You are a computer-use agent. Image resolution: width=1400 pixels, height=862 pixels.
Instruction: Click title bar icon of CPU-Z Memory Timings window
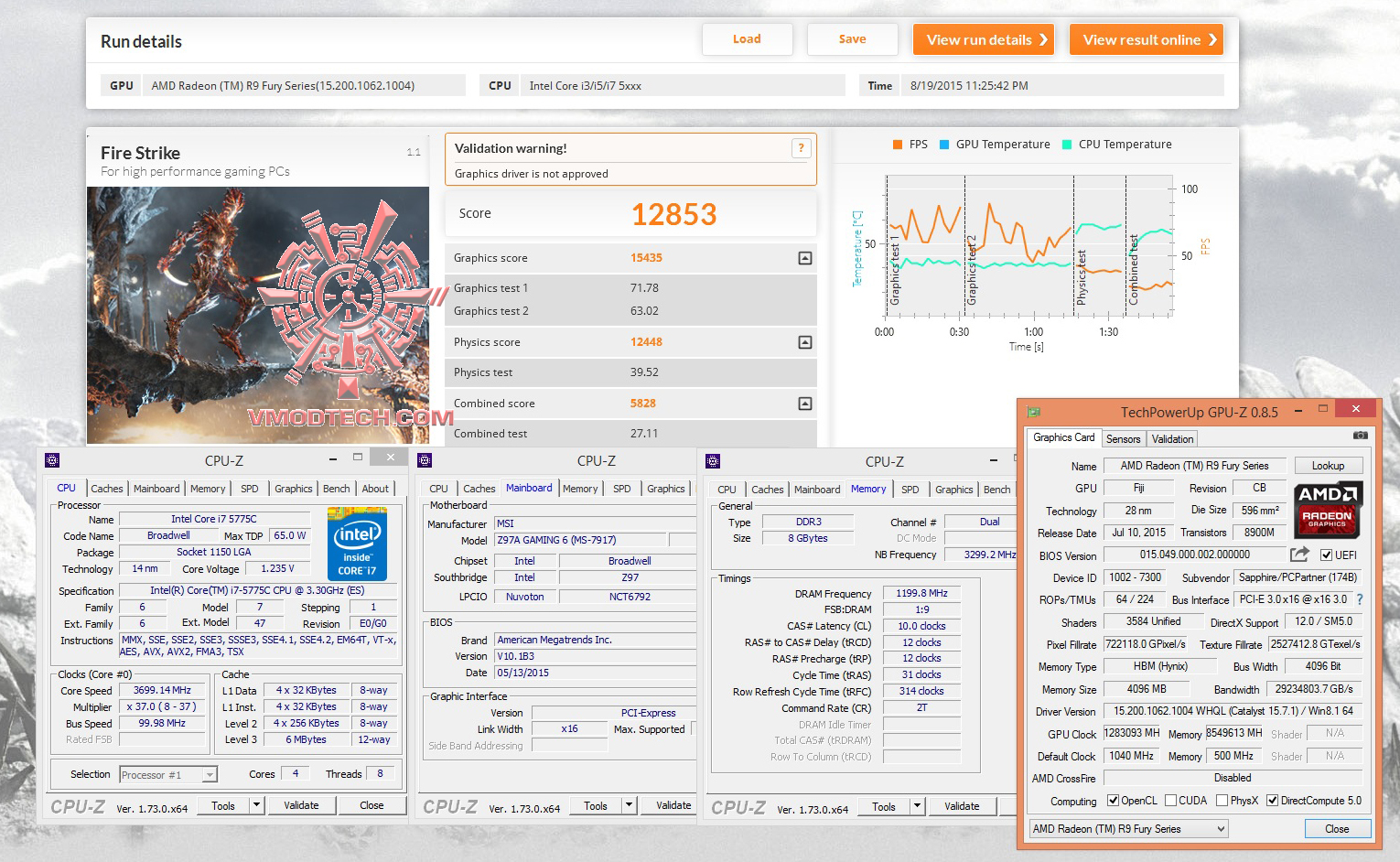tap(713, 461)
